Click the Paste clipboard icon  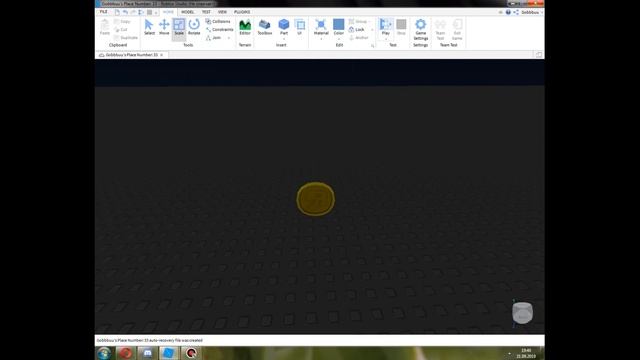[x=105, y=27]
